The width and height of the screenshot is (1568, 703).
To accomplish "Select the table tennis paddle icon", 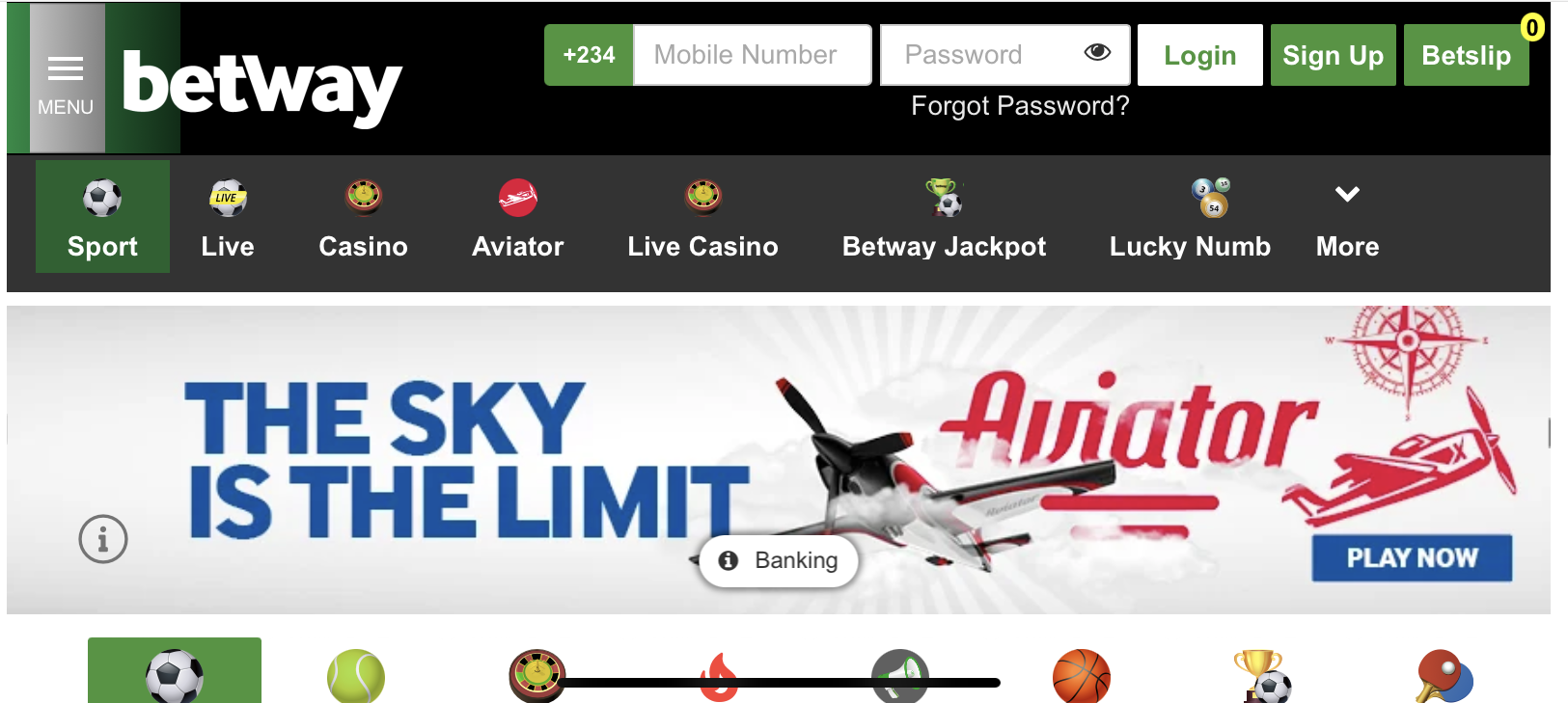I will coord(1444,676).
